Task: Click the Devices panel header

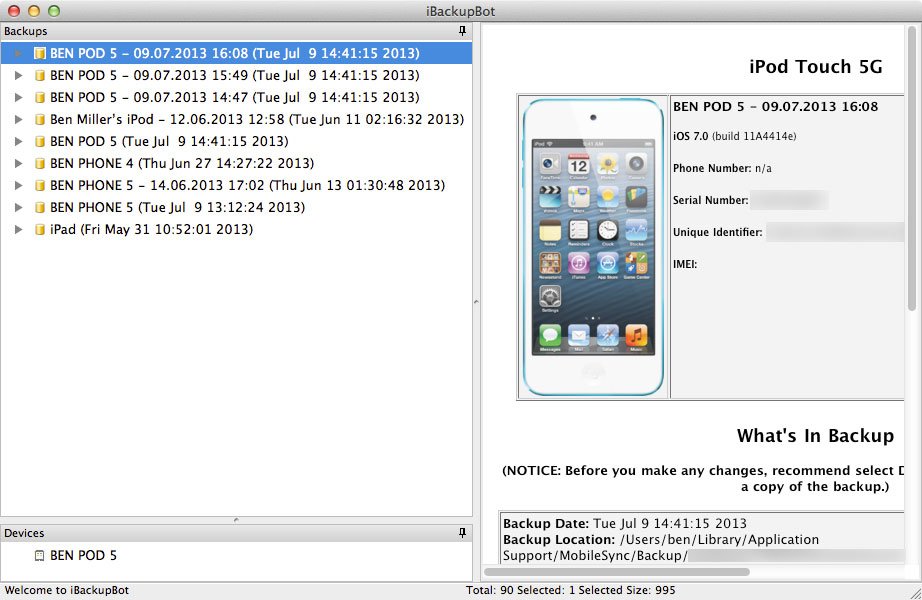Action: (236, 533)
